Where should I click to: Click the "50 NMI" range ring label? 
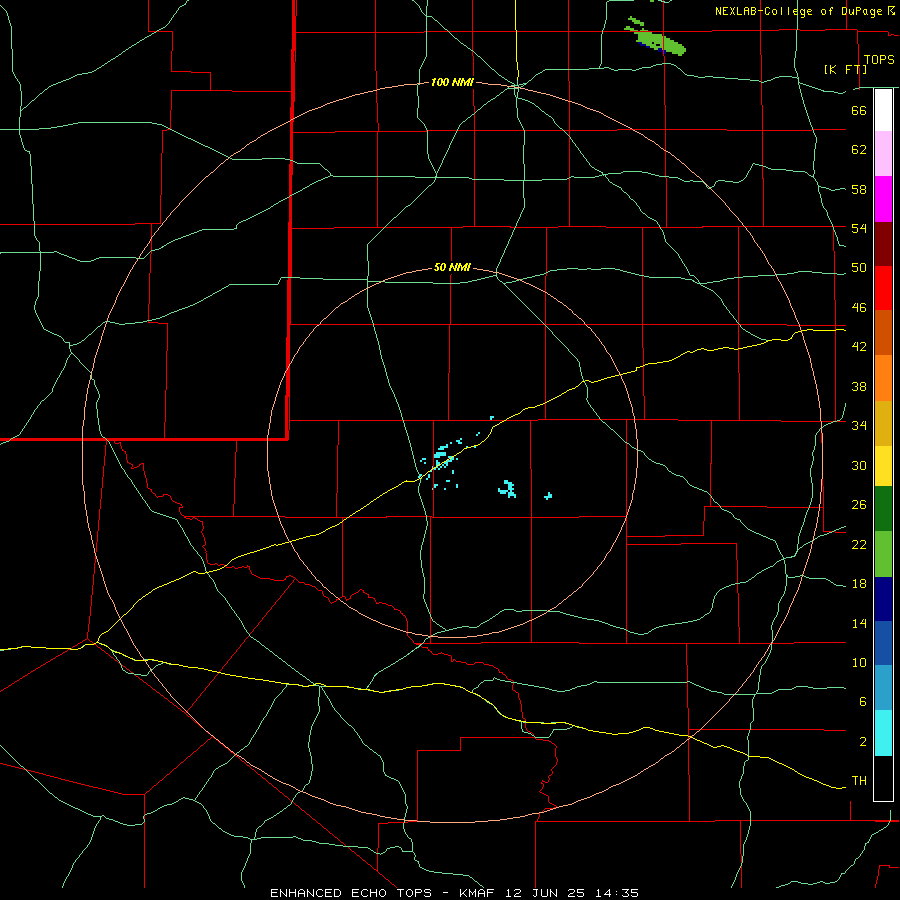point(452,267)
